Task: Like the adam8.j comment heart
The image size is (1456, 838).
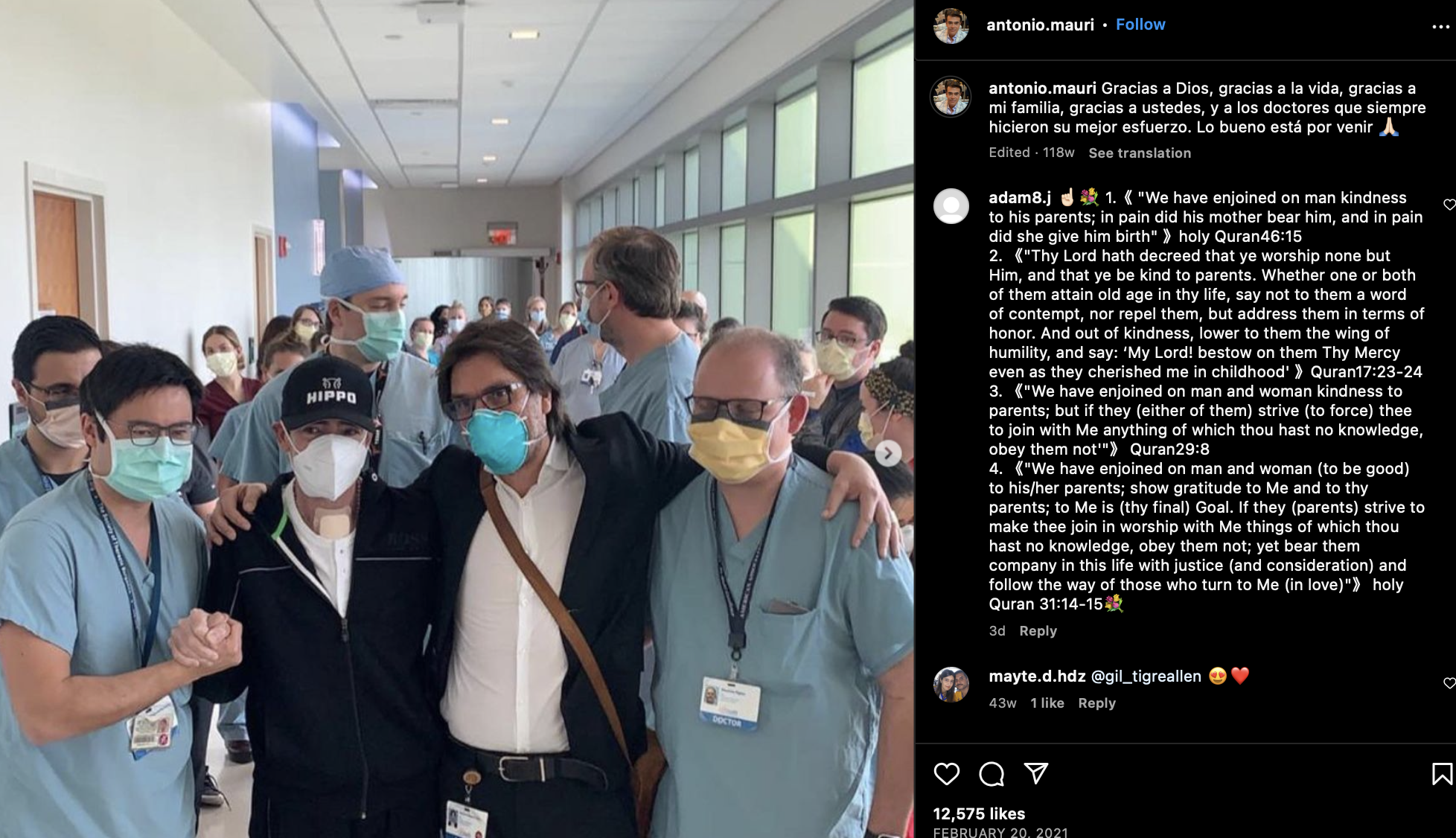Action: 1449,204
